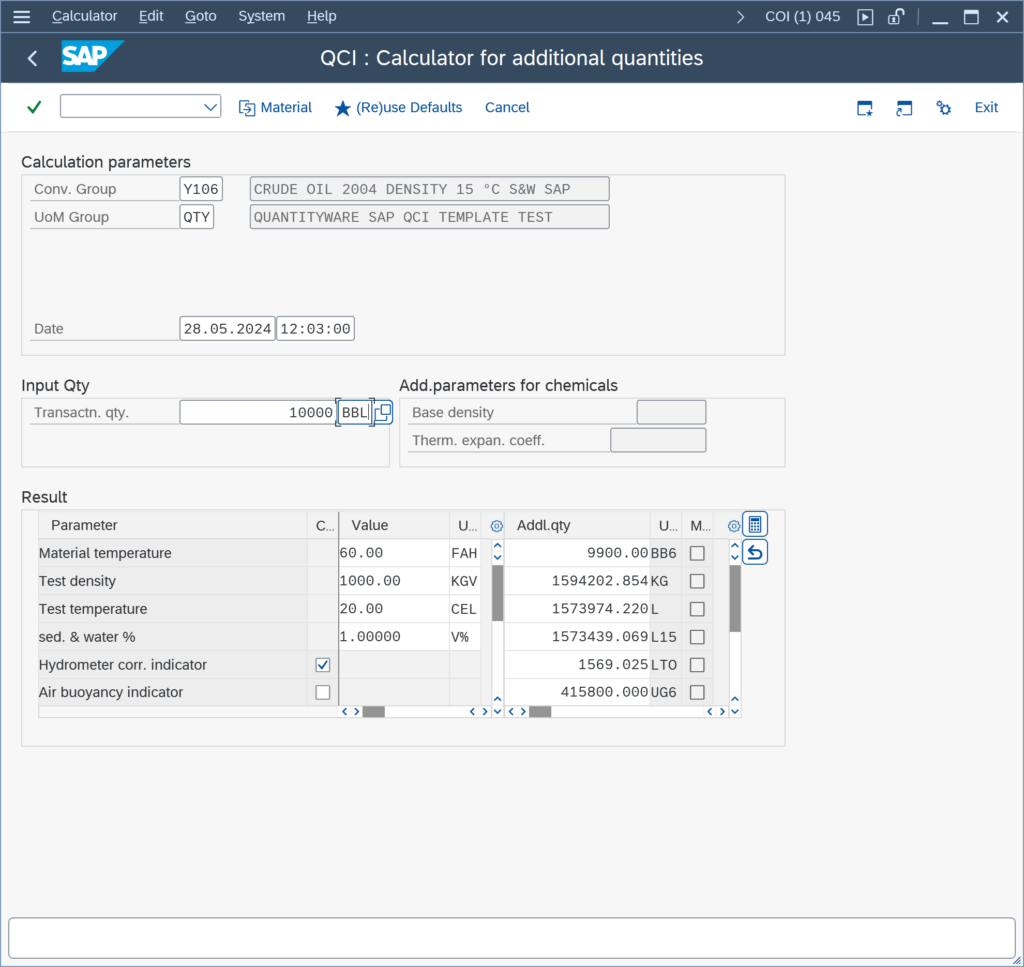
Task: Click the generate shortcut window icon
Action: 904,108
